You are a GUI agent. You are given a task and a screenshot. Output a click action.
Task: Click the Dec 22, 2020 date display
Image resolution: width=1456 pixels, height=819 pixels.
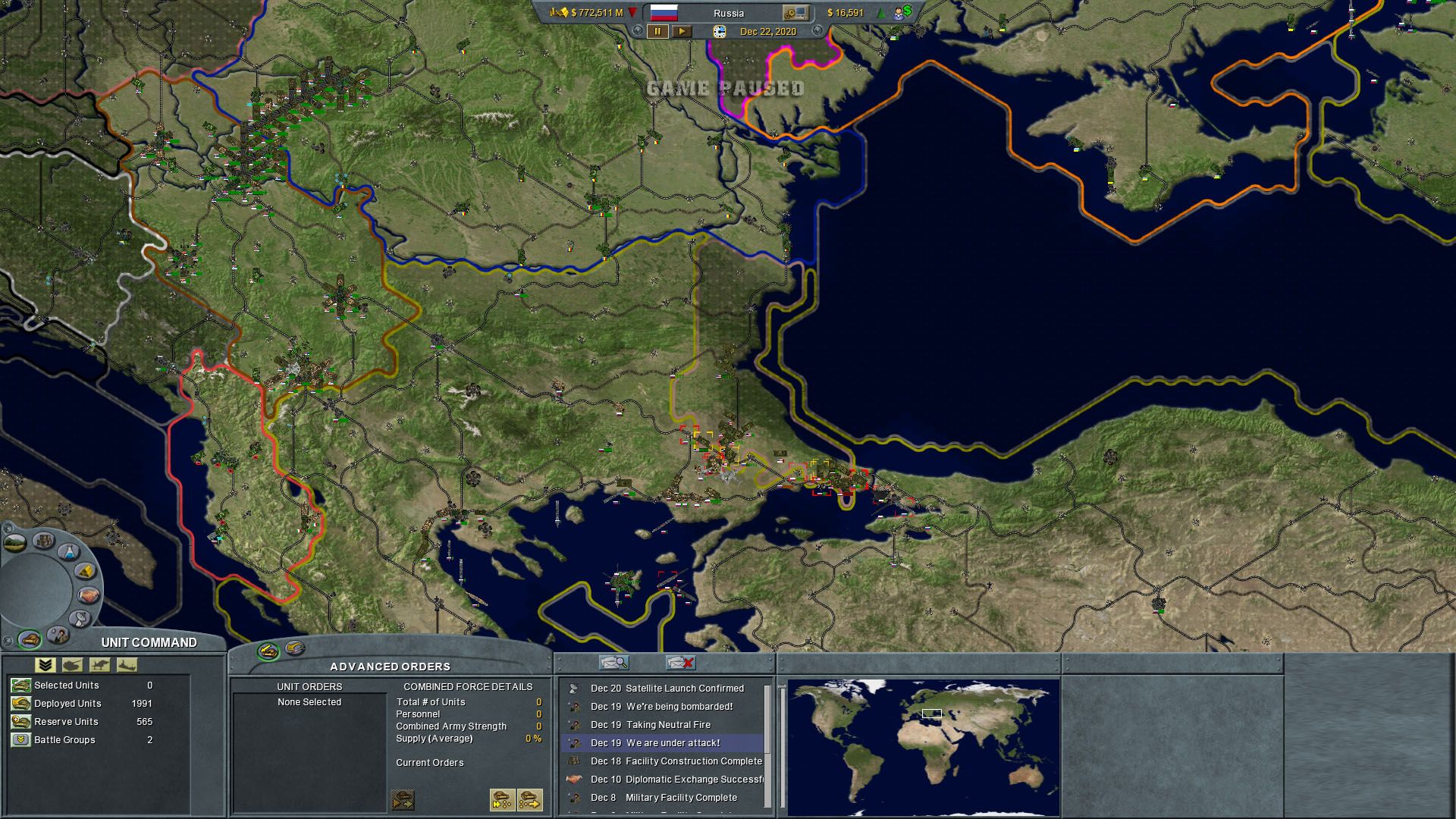[x=767, y=31]
